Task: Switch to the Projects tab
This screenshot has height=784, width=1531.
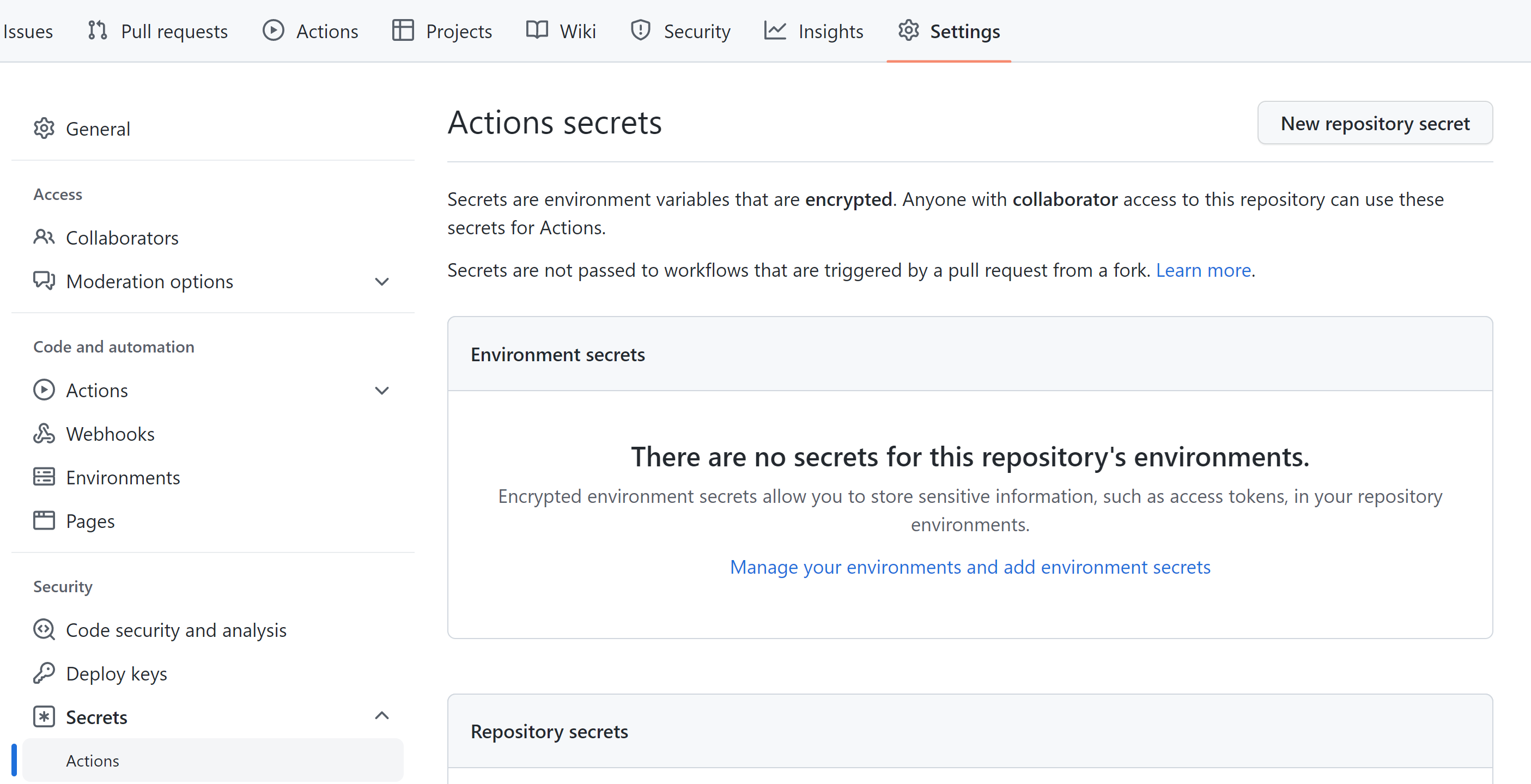Action: (441, 31)
